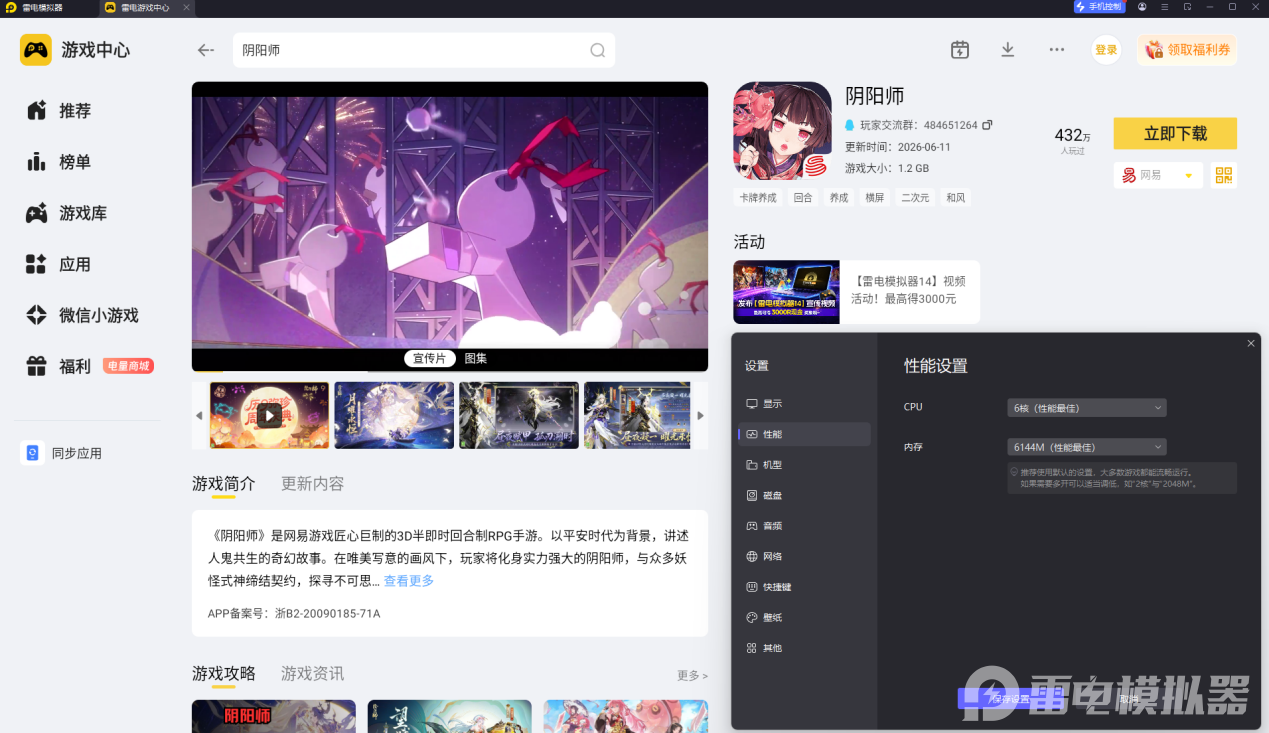Click the 立即下载 download button
Image resolution: width=1269 pixels, height=733 pixels.
(1175, 134)
